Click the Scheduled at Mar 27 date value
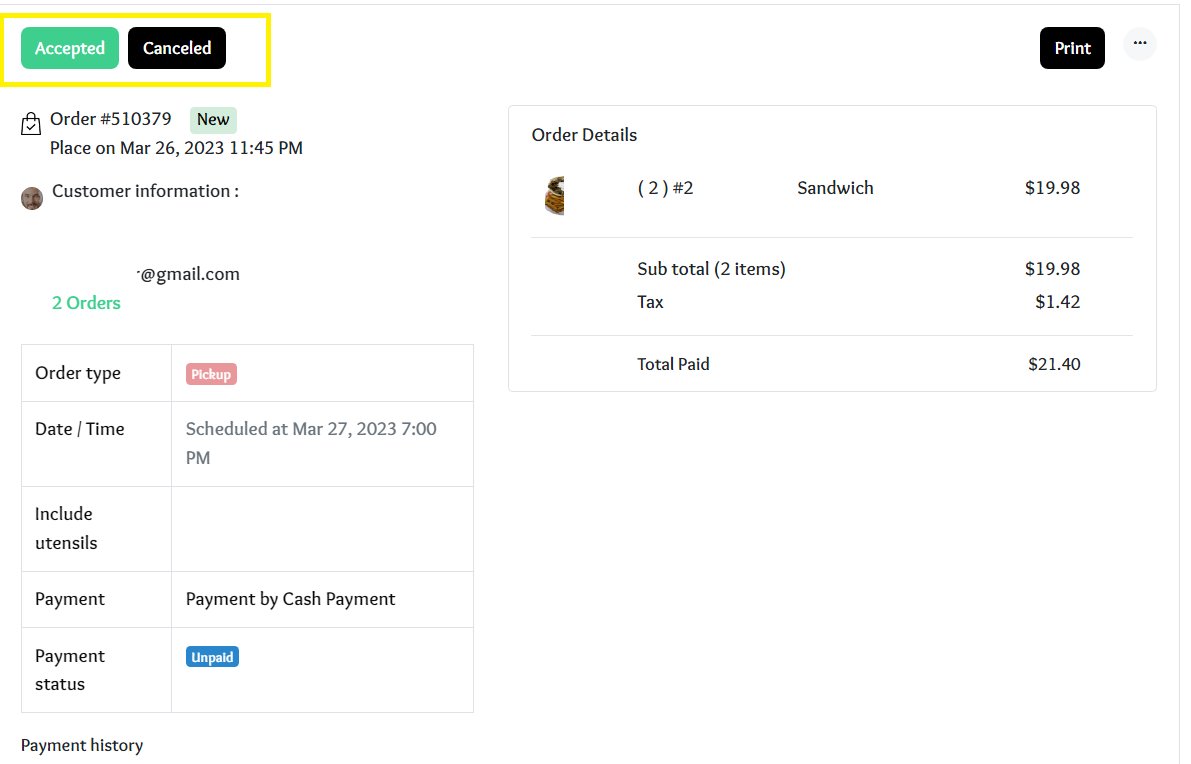The image size is (1191, 764). 311,443
